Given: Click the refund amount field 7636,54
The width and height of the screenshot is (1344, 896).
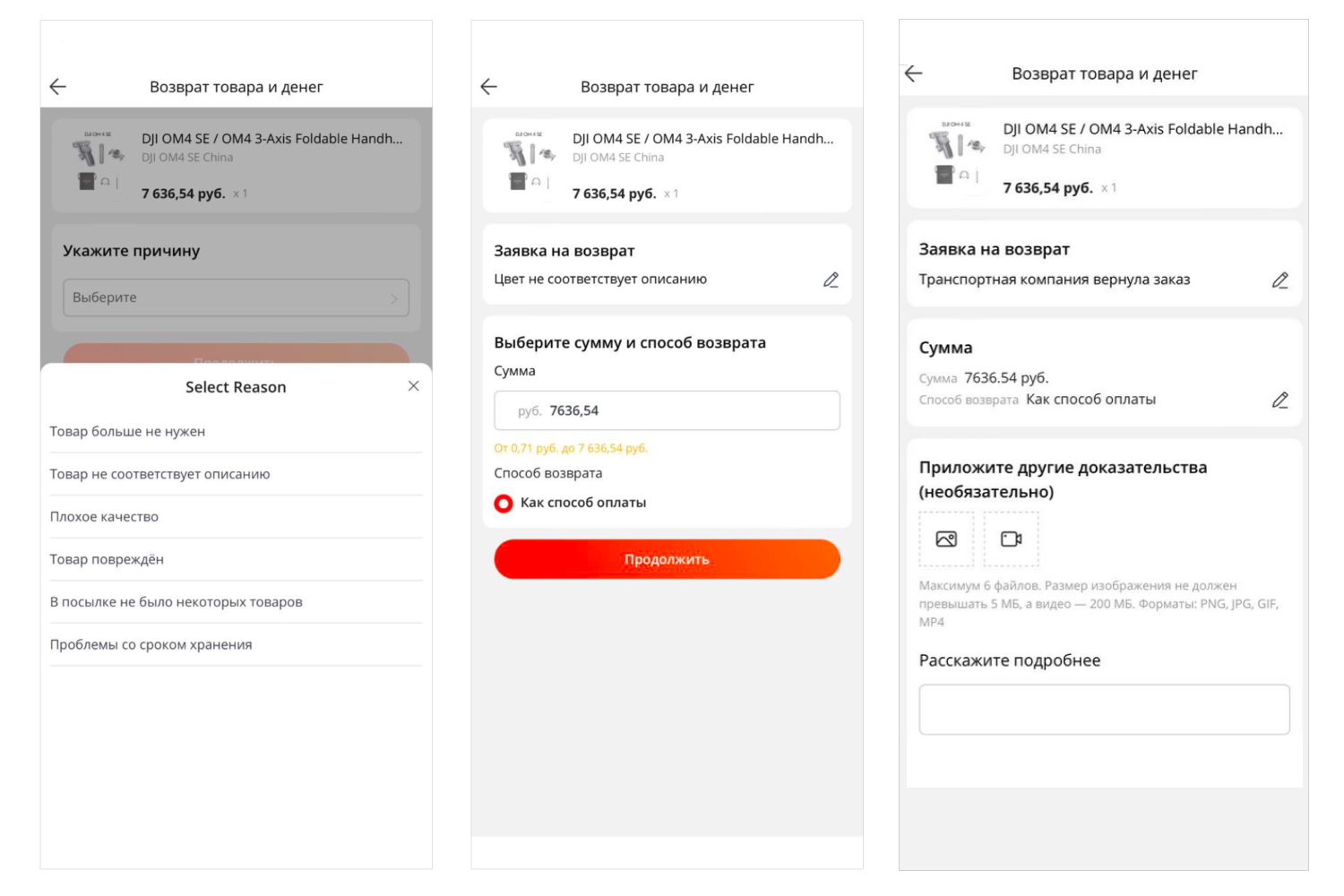Looking at the screenshot, I should (x=667, y=410).
